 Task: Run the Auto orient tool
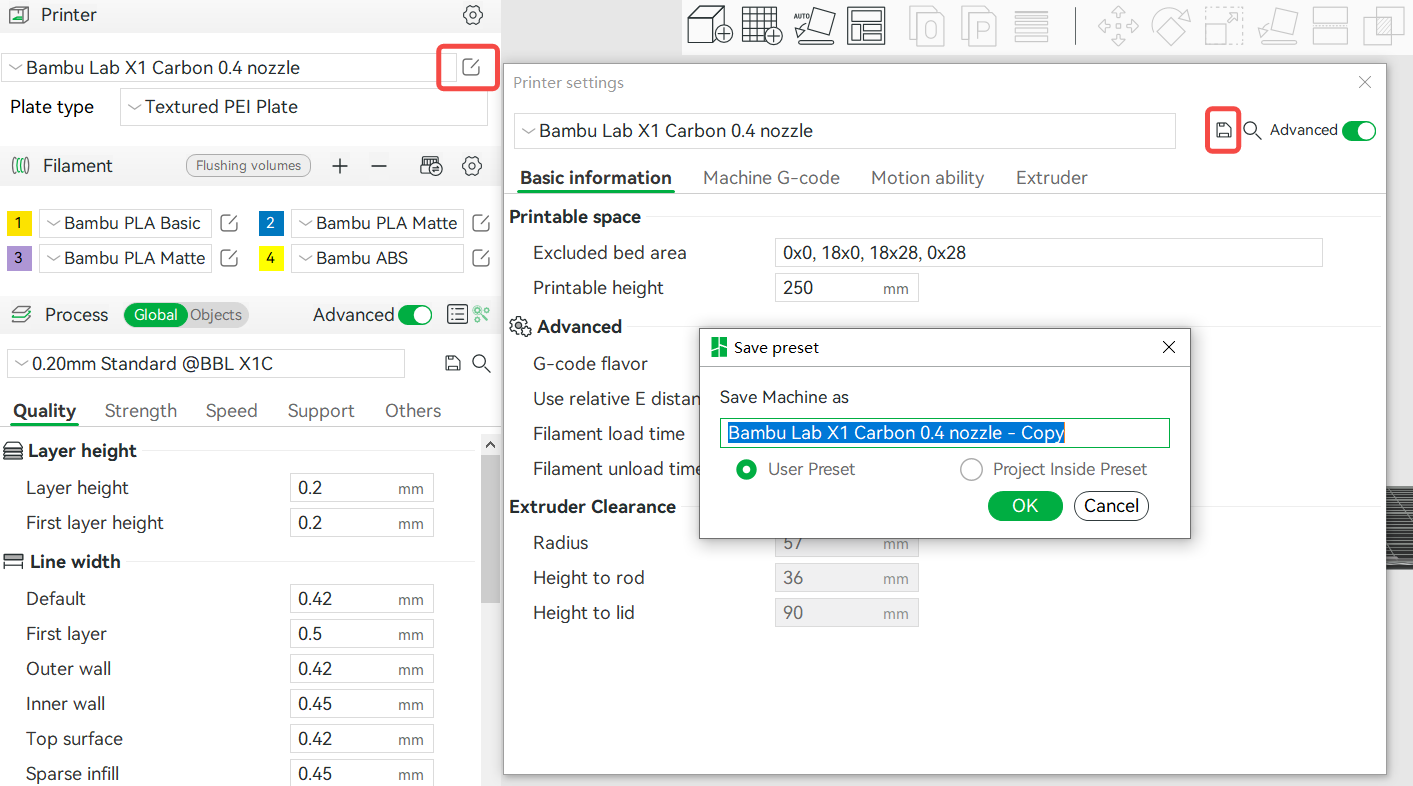pos(814,26)
